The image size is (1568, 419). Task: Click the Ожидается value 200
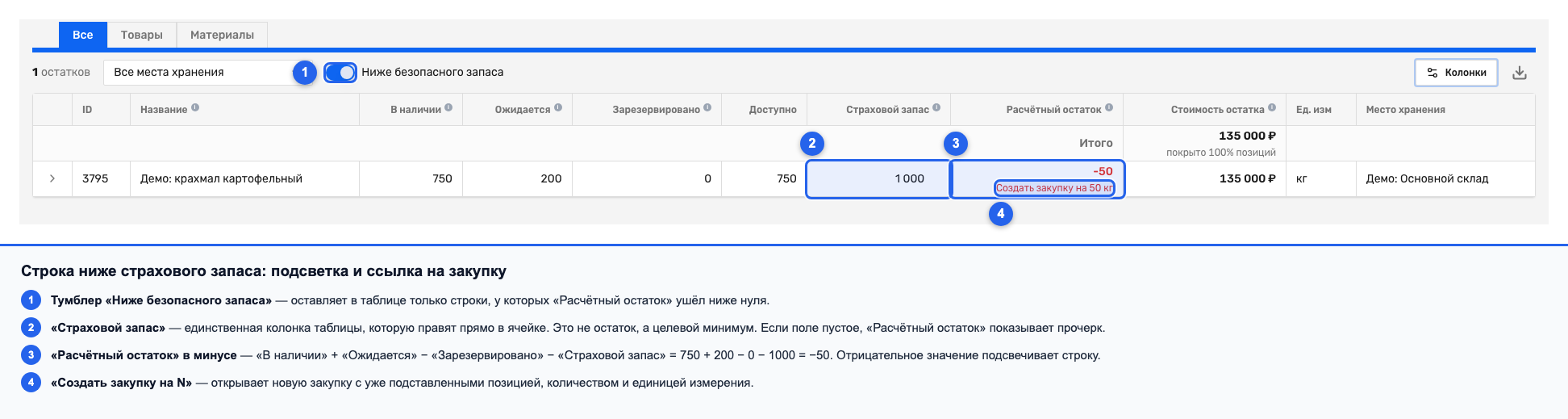coord(551,178)
